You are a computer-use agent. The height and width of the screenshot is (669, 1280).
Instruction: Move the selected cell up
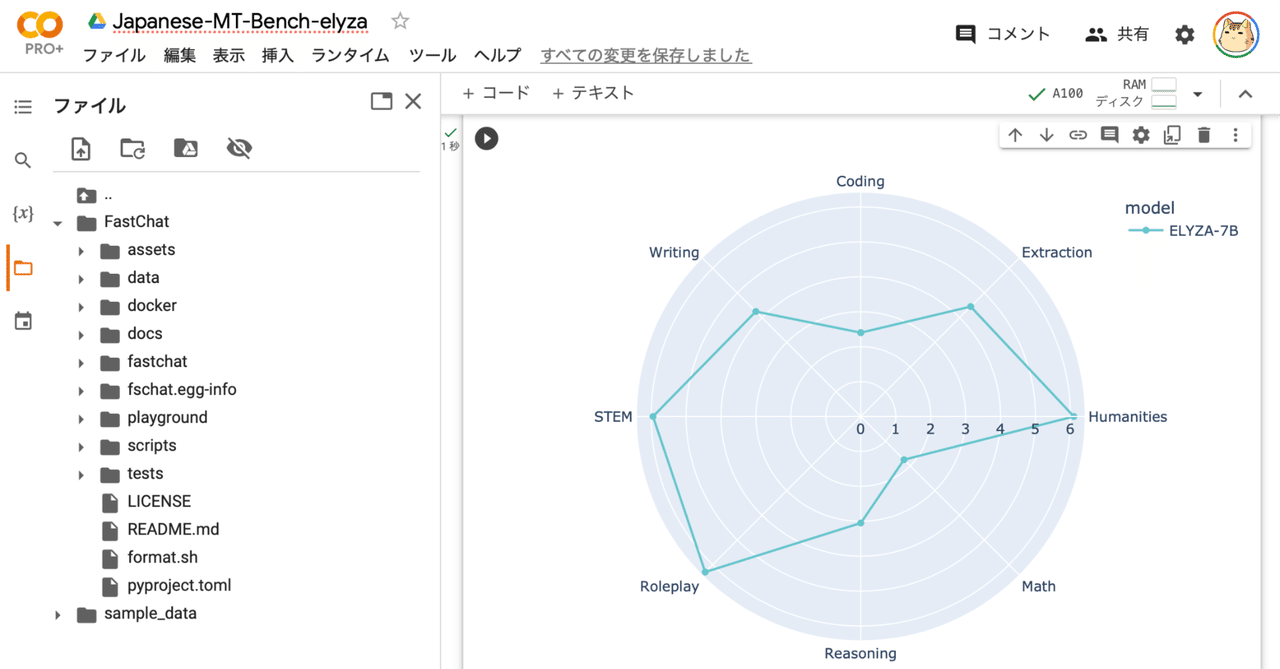1015,134
